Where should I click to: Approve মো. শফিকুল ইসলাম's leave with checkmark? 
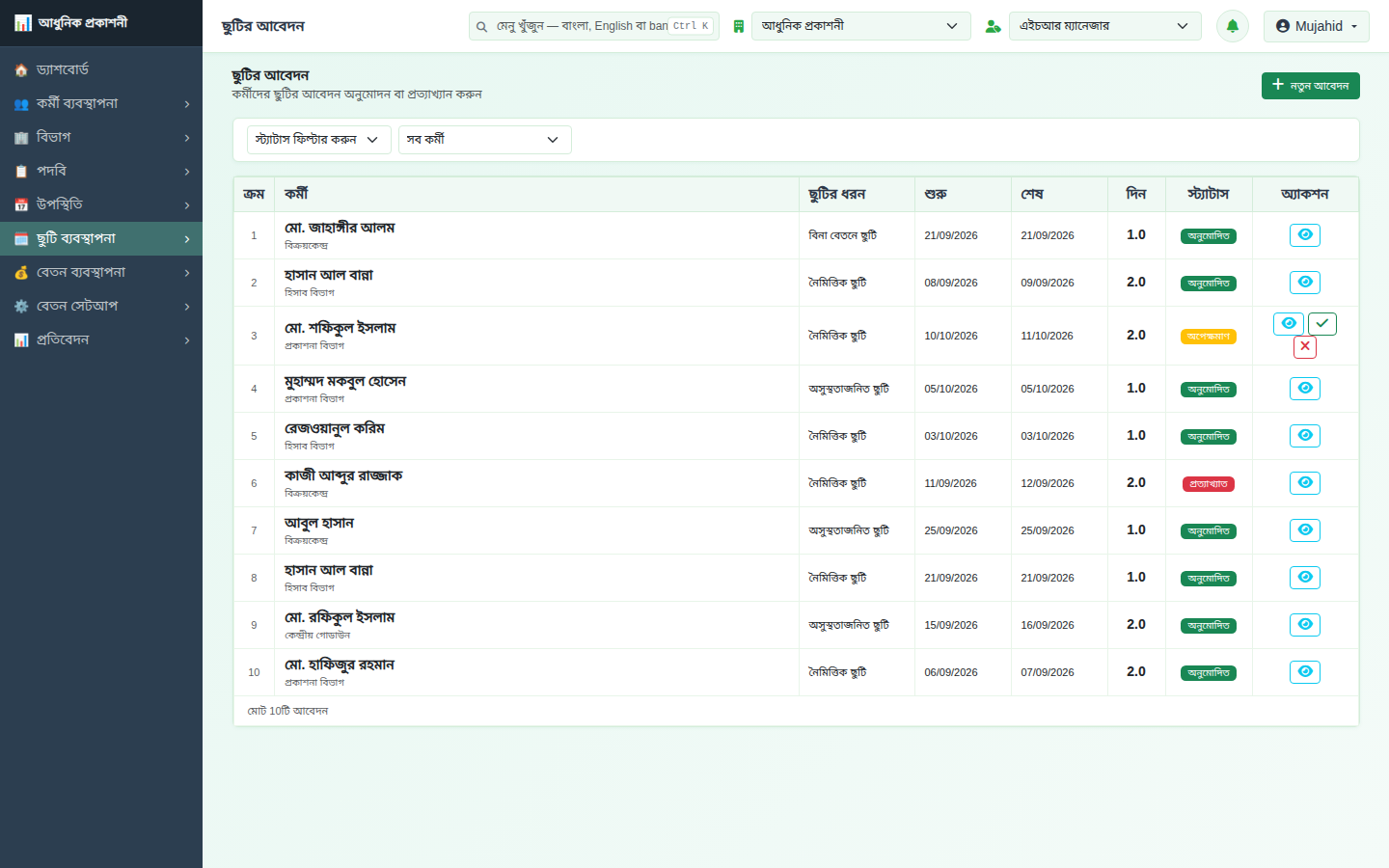point(1322,324)
